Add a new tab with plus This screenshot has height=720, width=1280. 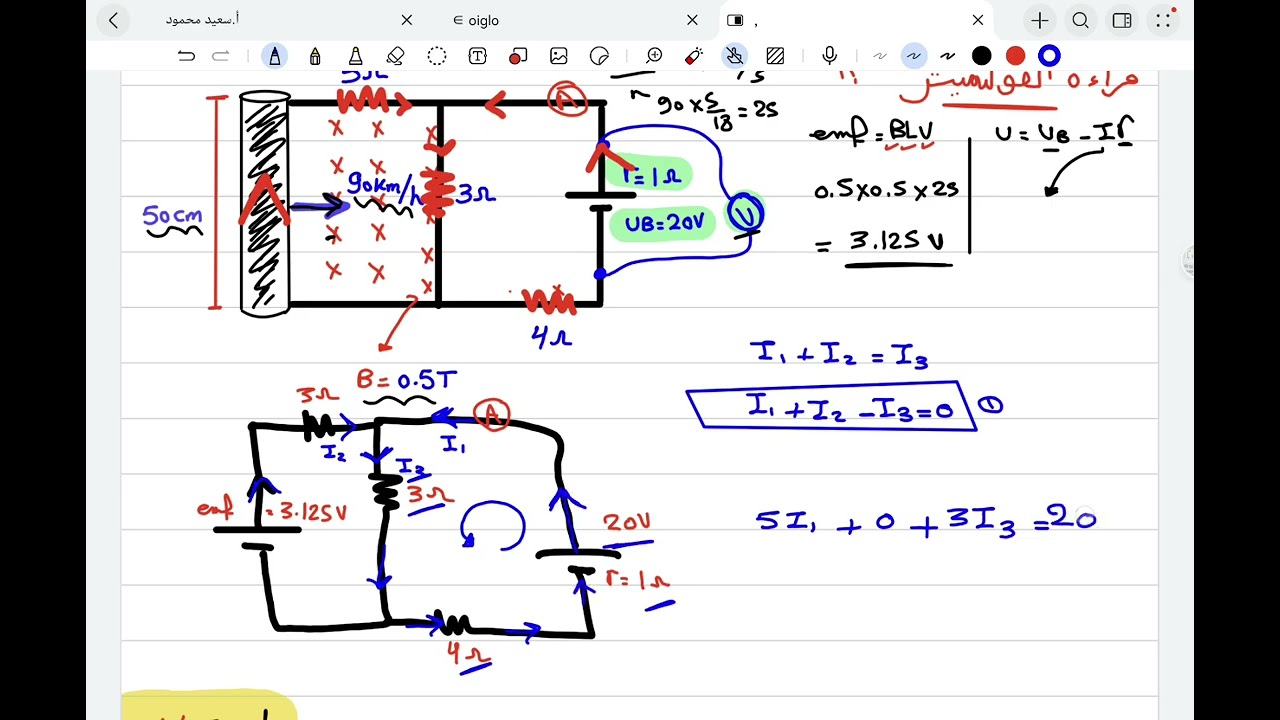(x=1040, y=20)
